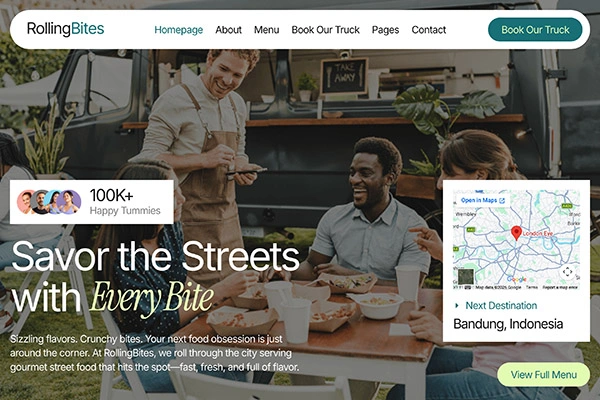The image size is (600, 400).
Task: Click the teal Book Our Truck button
Action: coord(535,29)
